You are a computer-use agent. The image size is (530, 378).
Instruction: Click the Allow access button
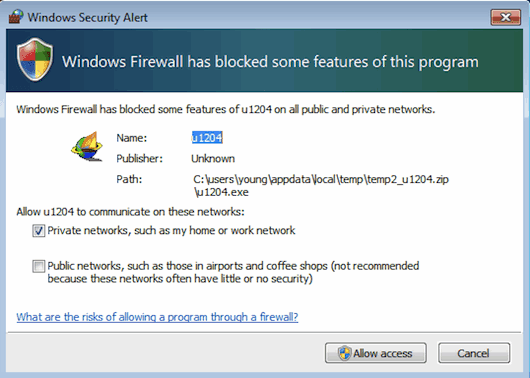point(376,353)
